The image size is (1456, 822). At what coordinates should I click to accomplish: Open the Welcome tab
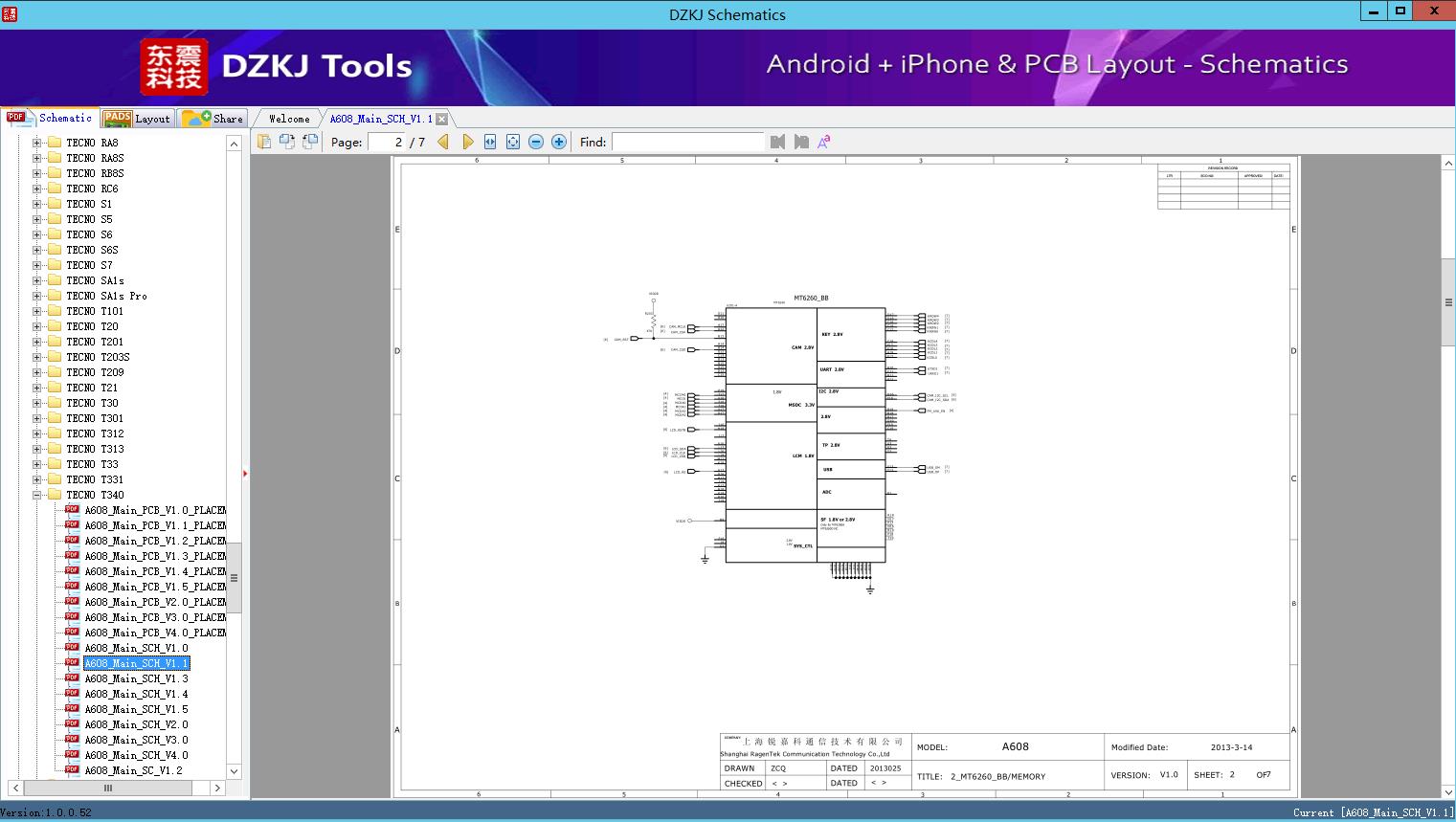point(288,119)
